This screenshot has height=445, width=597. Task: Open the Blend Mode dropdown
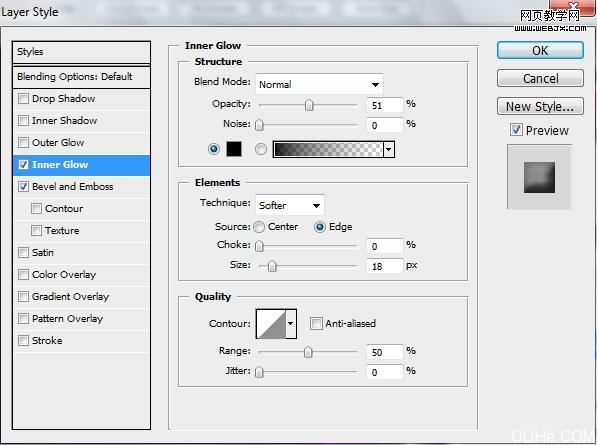319,84
